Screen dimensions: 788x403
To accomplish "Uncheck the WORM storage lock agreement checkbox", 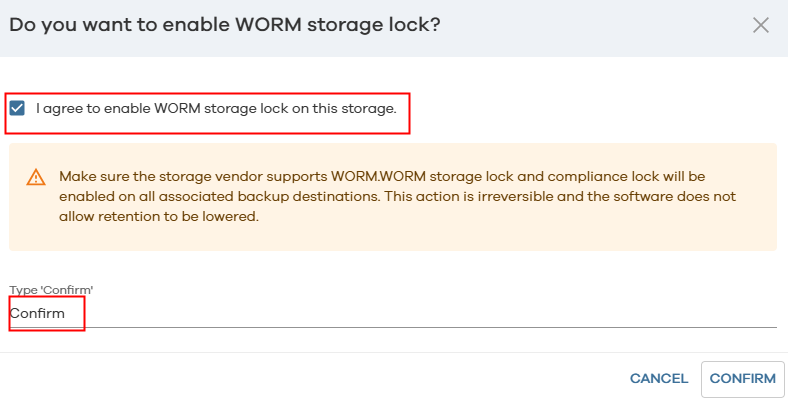I will 17,108.
